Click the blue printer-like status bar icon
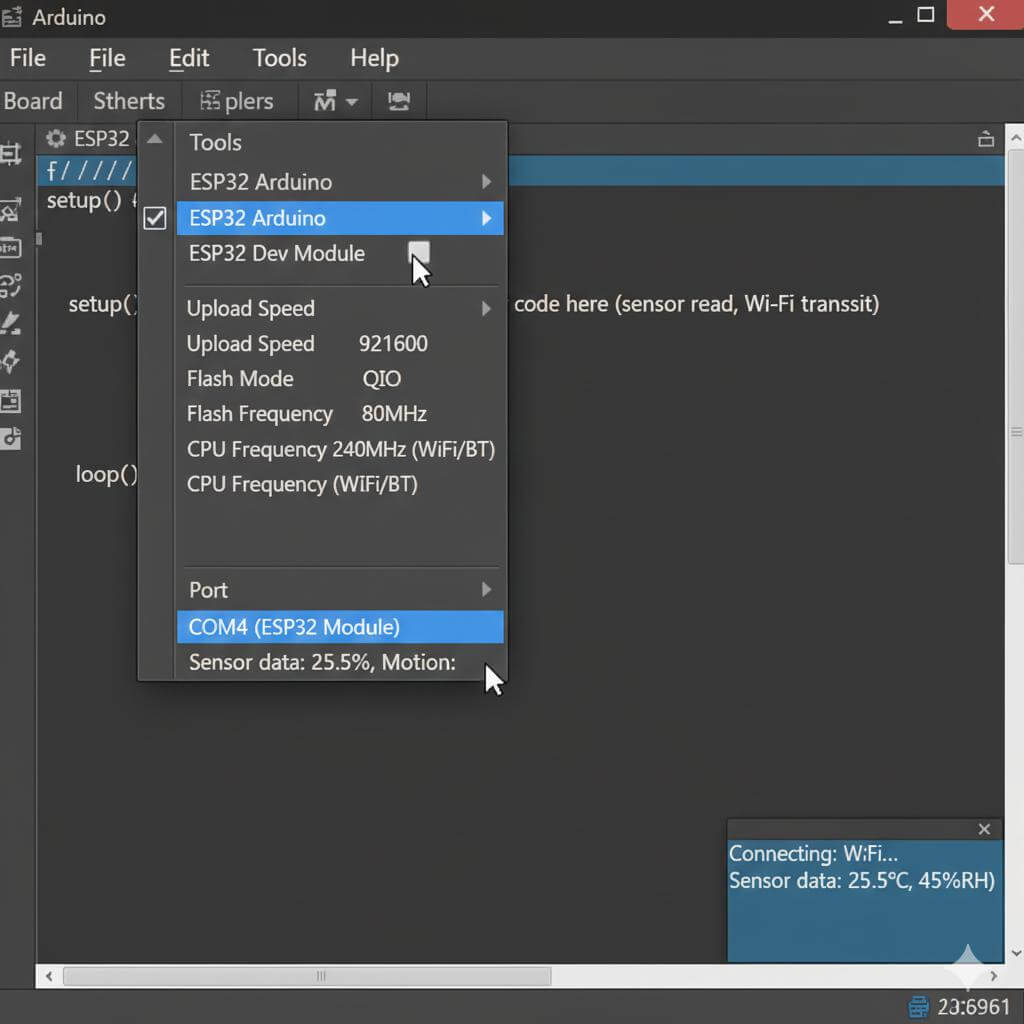Image resolution: width=1024 pixels, height=1024 pixels. 918,1006
